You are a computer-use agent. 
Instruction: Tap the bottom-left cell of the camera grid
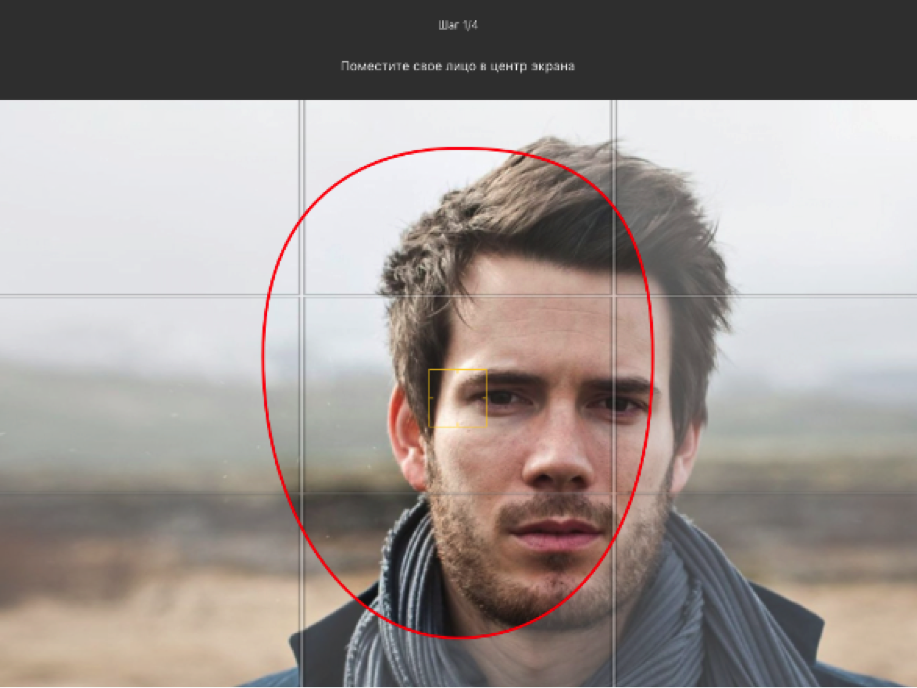(x=150, y=590)
